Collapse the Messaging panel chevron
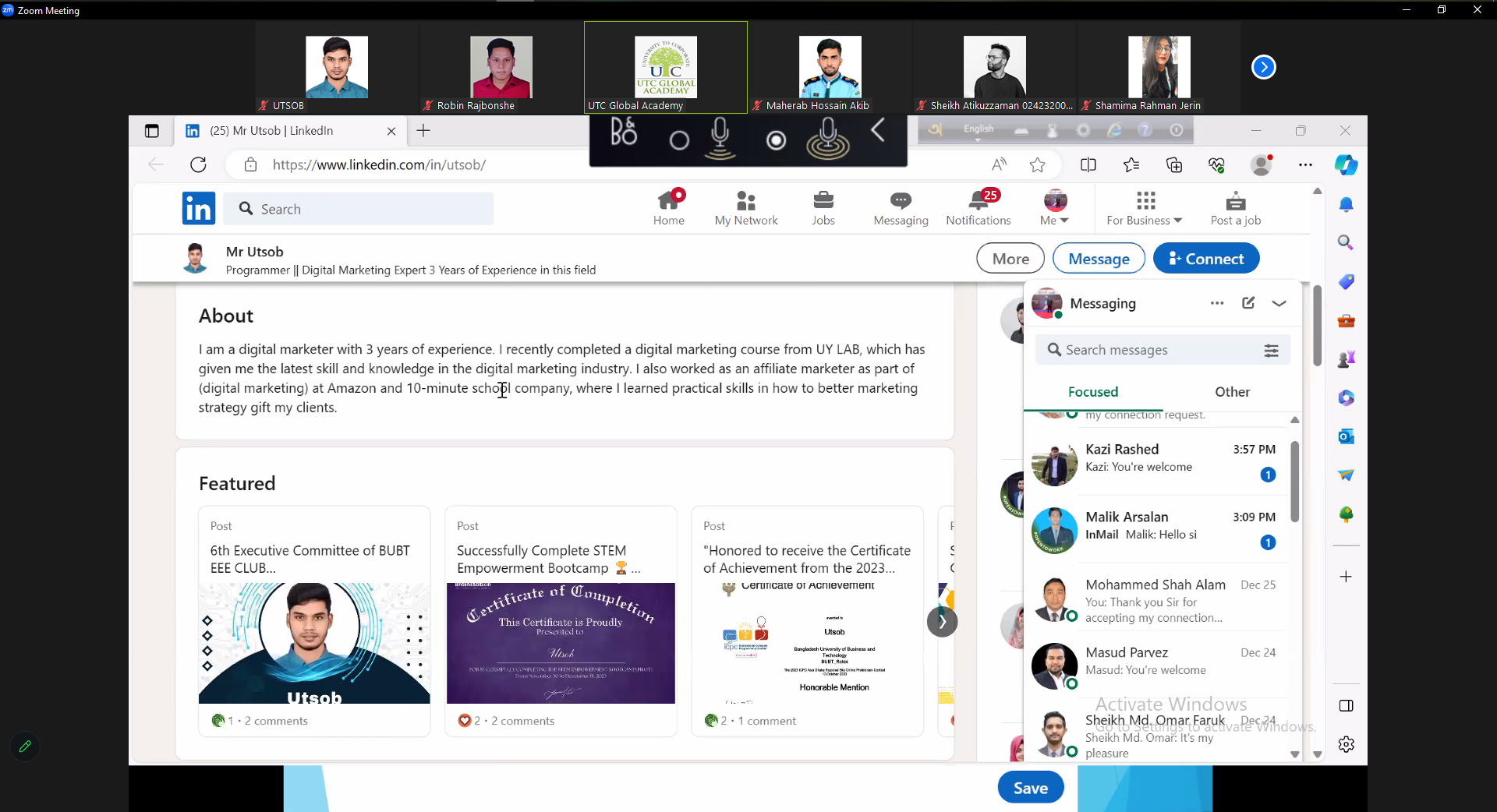Image resolution: width=1497 pixels, height=812 pixels. pos(1279,303)
